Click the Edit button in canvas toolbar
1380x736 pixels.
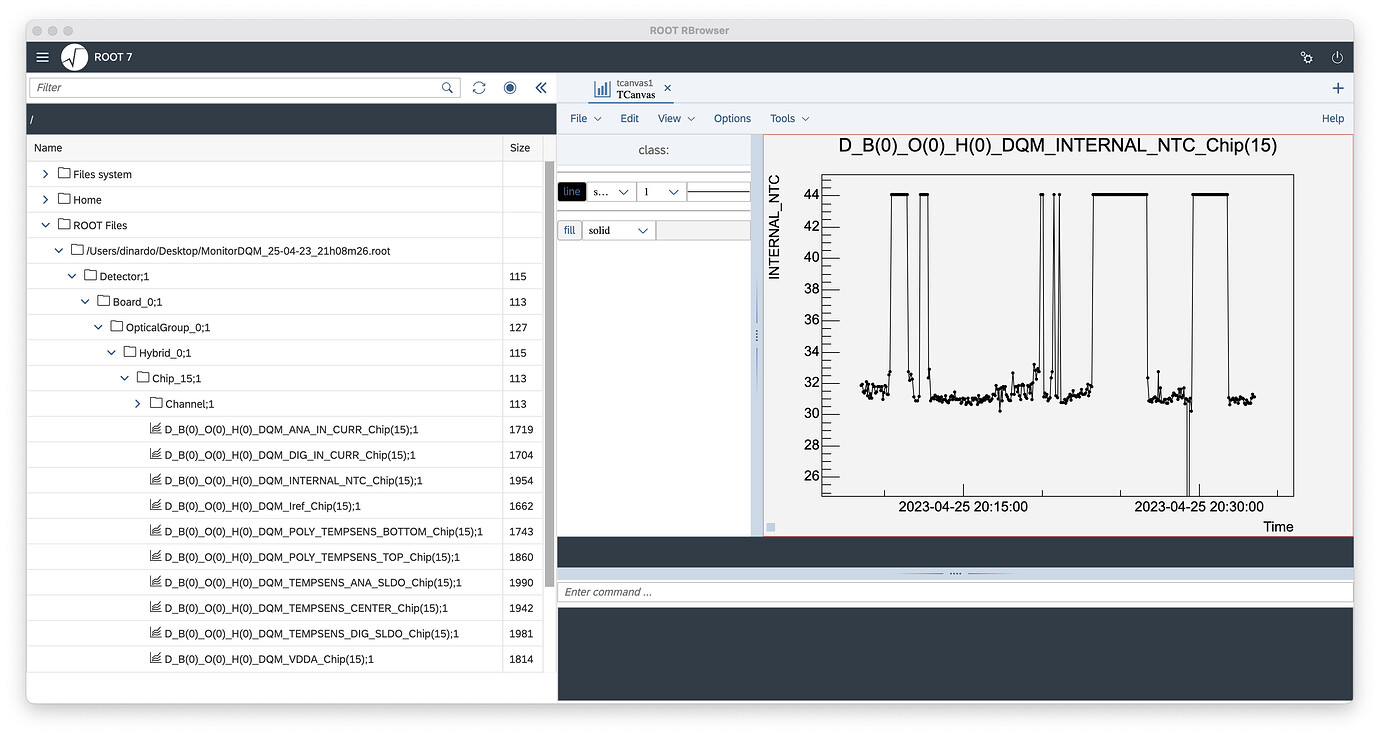(629, 118)
